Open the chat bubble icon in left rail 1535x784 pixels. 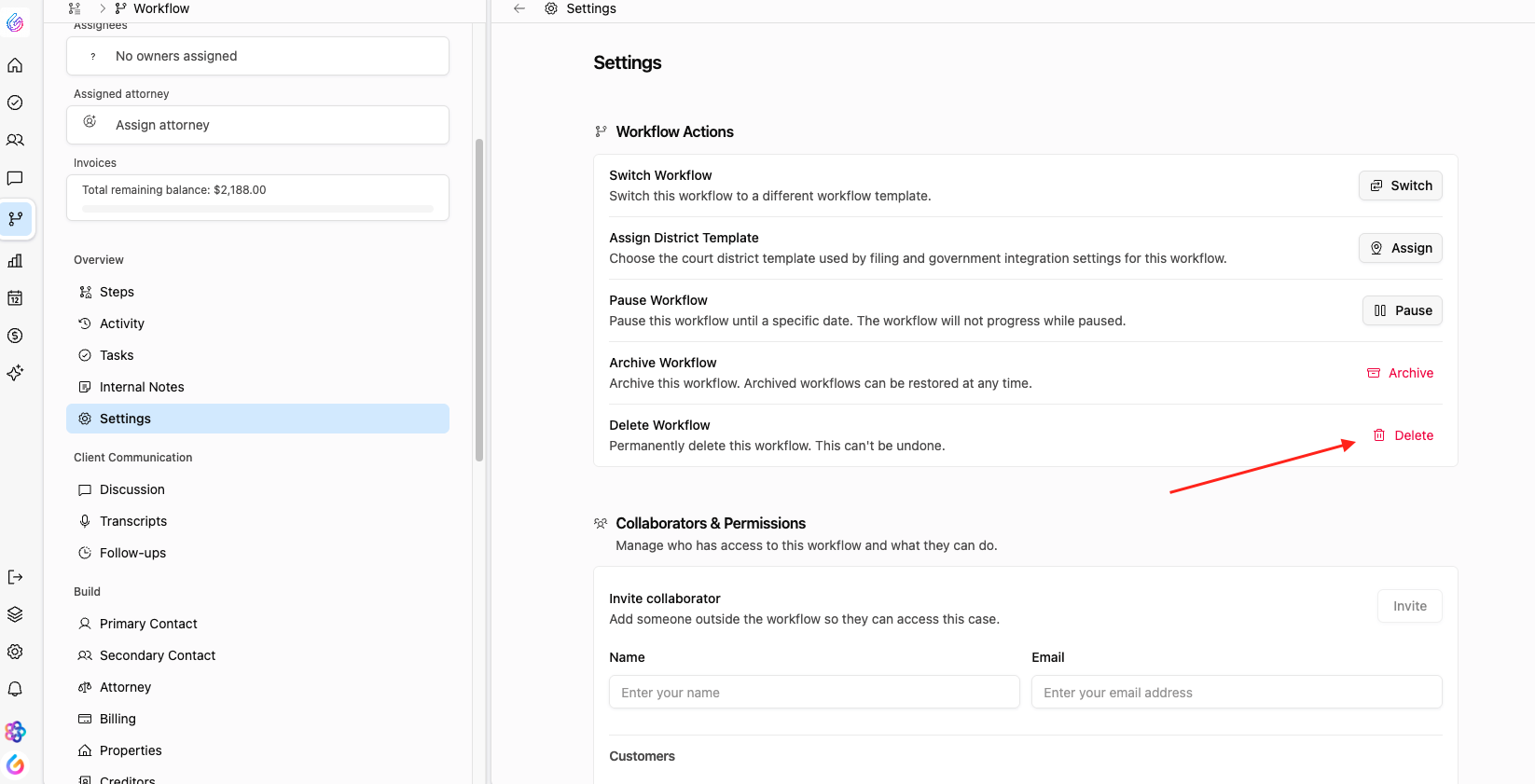[x=15, y=178]
